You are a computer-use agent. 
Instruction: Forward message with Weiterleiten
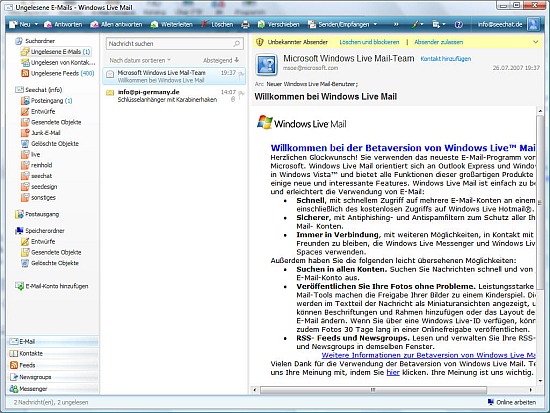tap(172, 25)
